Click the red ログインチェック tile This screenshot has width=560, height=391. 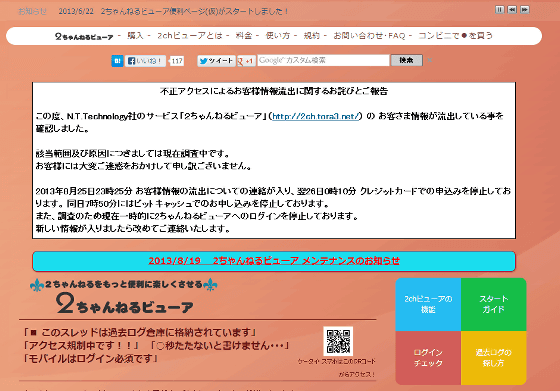[428, 358]
